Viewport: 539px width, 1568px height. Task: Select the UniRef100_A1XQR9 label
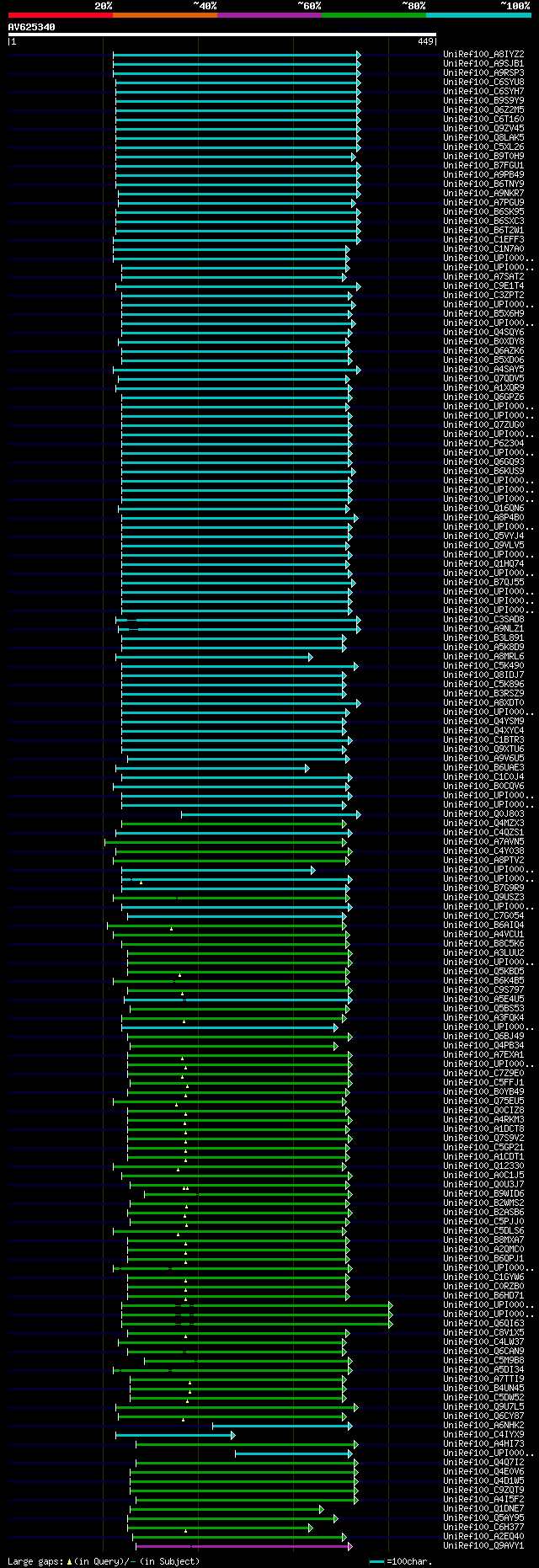pyautogui.click(x=483, y=387)
